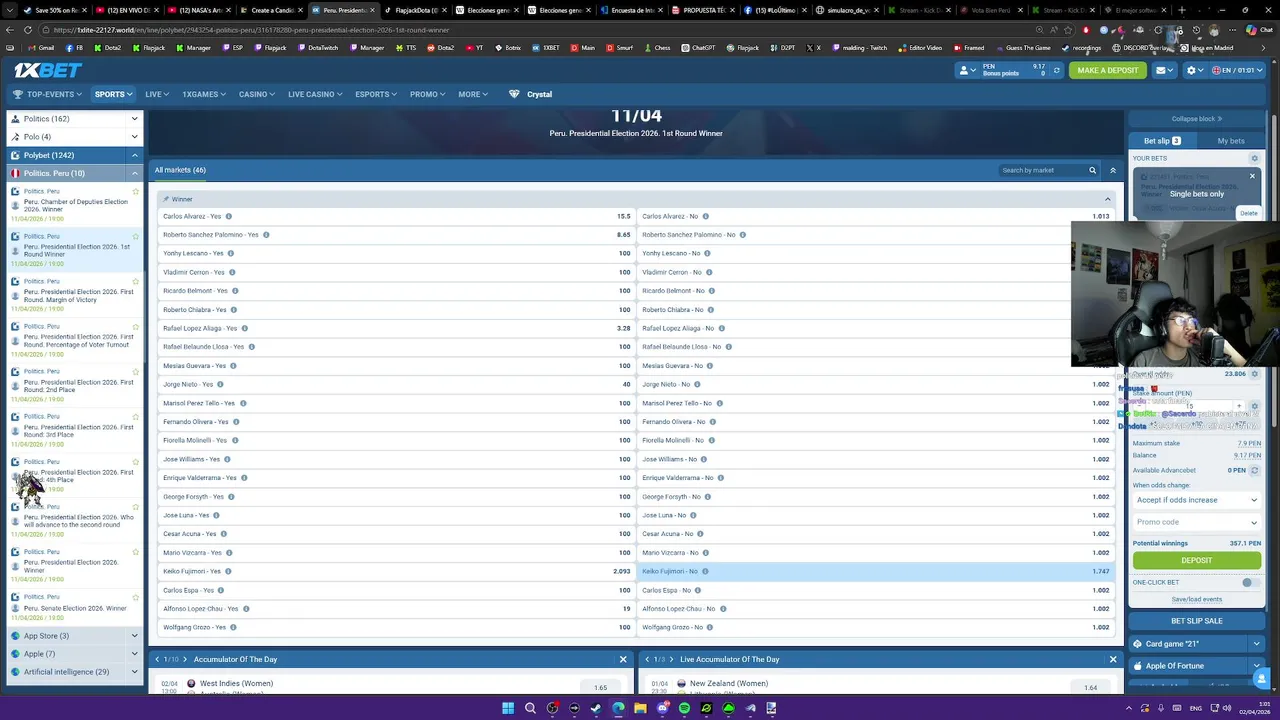Image resolution: width=1280 pixels, height=720 pixels.
Task: Star the Senate Election 2026 Winner event
Action: pyautogui.click(x=136, y=597)
